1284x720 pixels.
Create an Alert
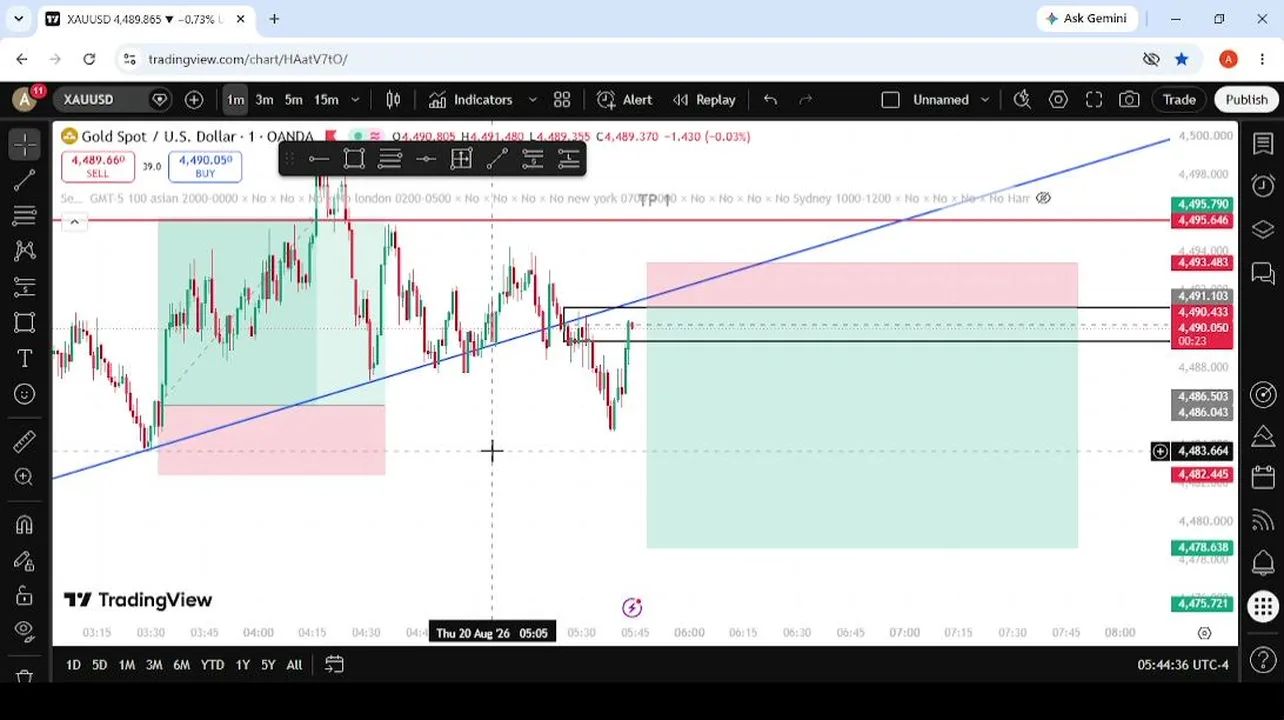[x=625, y=99]
